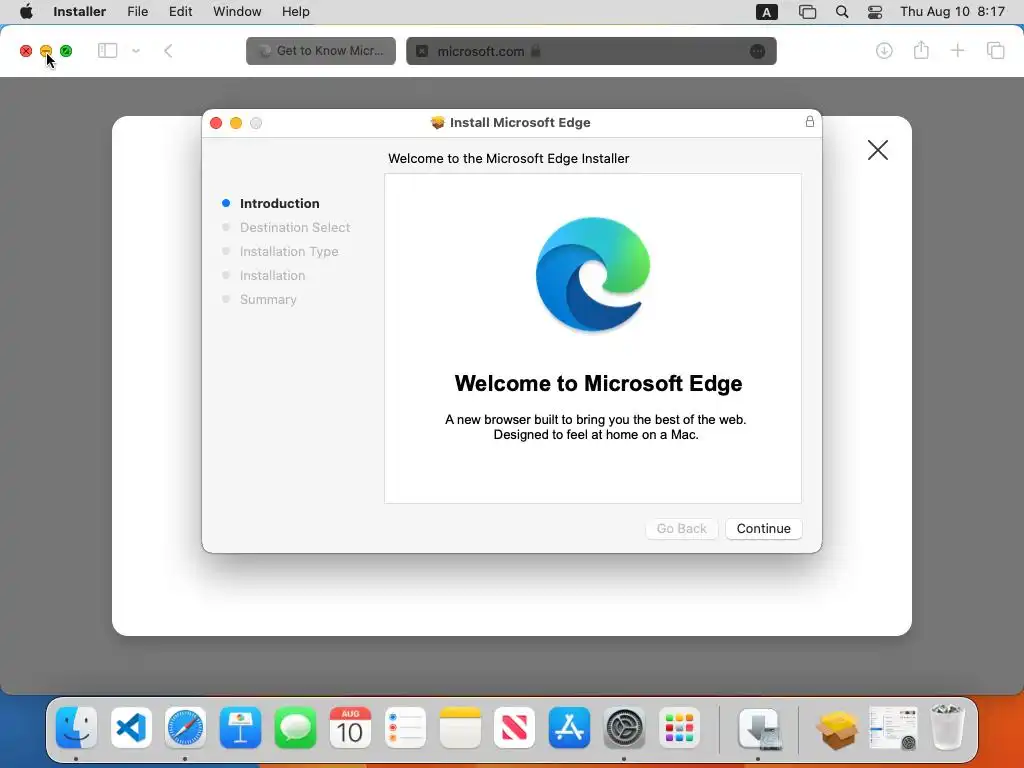Open the File menu

pos(137,12)
